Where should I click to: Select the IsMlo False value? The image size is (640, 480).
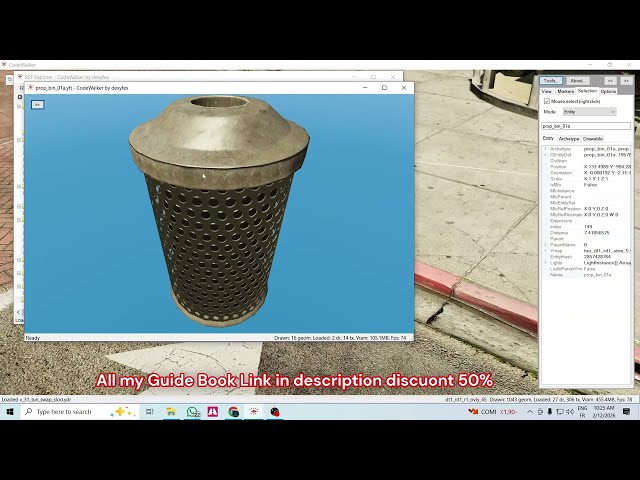590,185
